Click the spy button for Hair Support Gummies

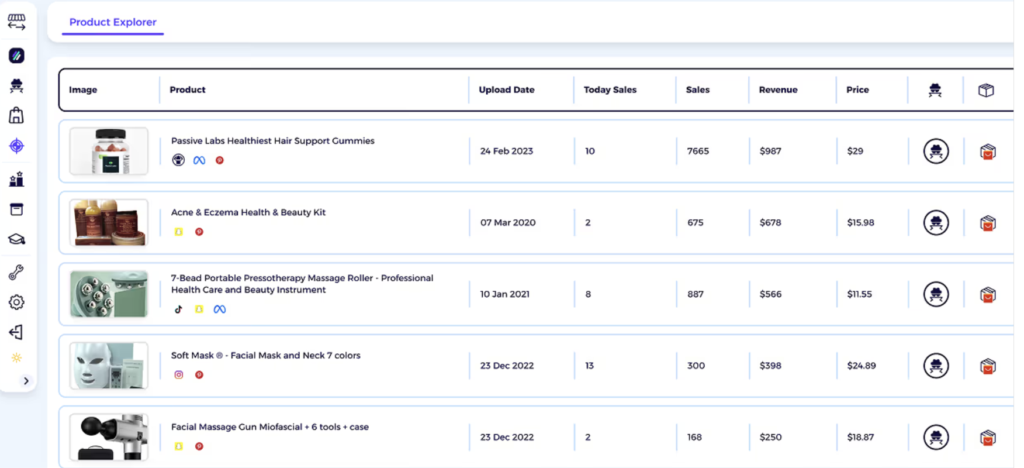[936, 151]
